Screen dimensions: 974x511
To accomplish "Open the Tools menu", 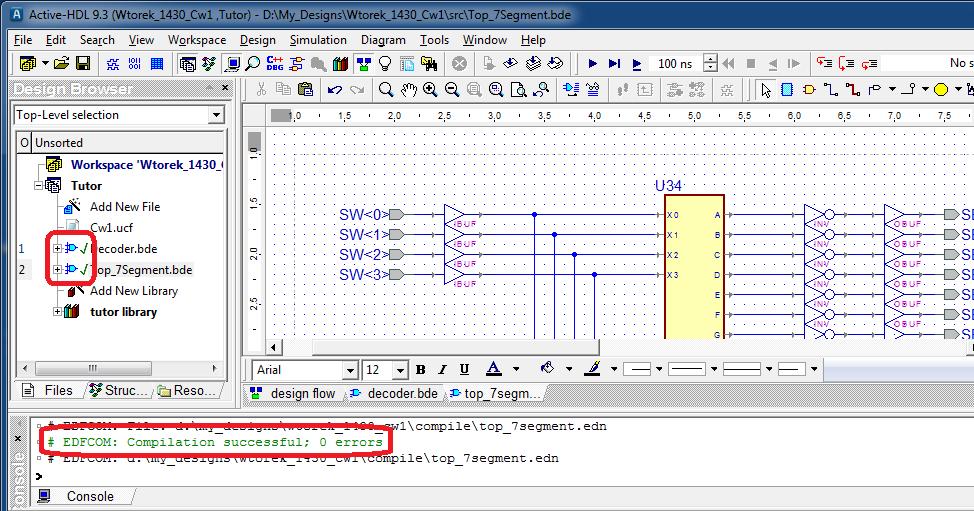I will (434, 40).
